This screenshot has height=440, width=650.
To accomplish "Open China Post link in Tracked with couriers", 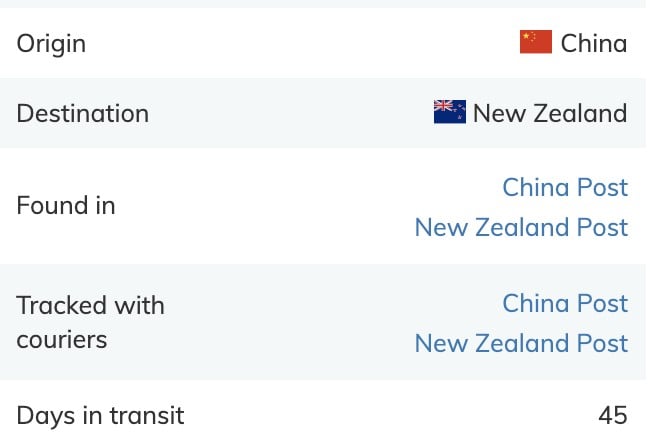I will click(x=565, y=303).
